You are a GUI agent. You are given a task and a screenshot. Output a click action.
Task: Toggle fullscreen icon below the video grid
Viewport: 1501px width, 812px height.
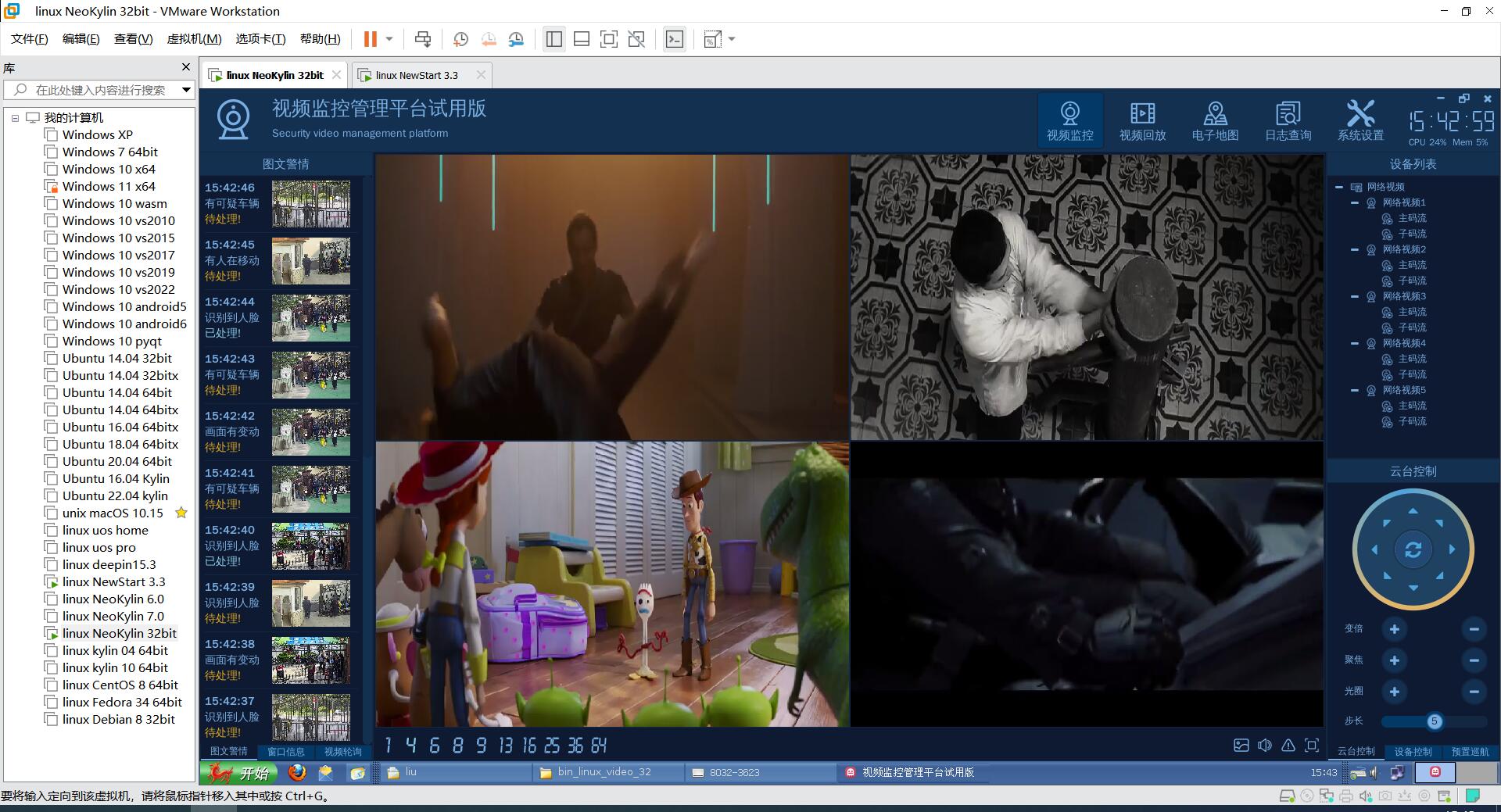(1312, 746)
